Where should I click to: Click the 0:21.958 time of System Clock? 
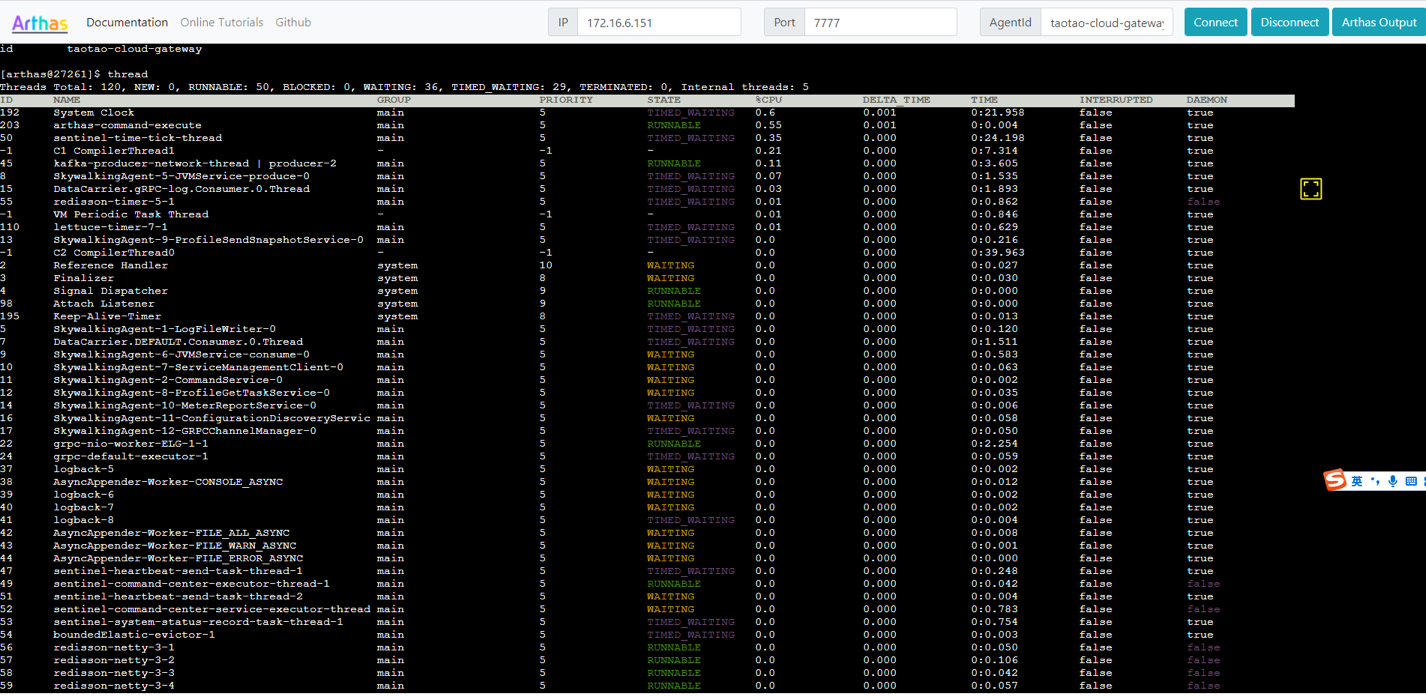tap(998, 113)
